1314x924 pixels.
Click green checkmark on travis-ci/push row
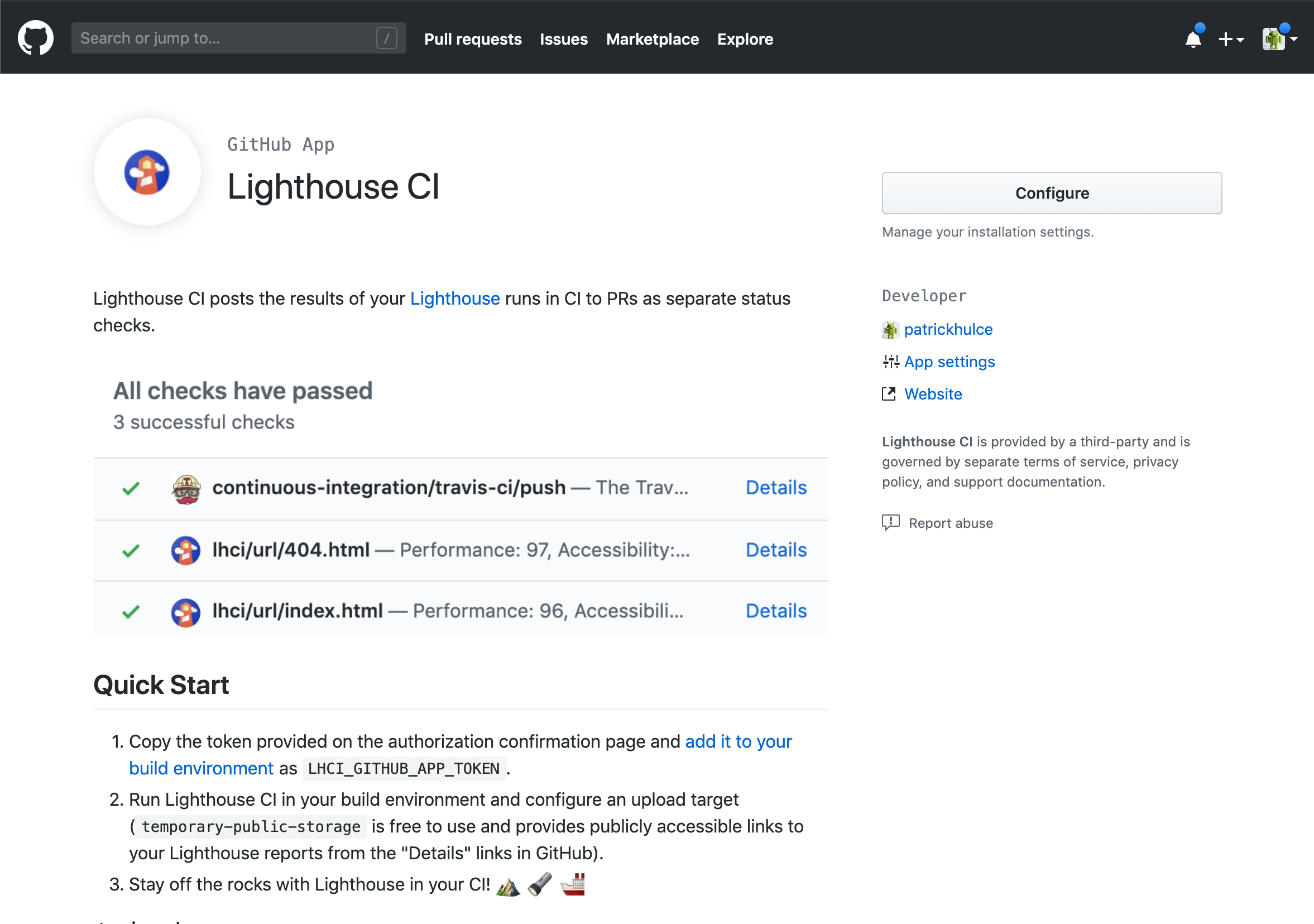(131, 489)
